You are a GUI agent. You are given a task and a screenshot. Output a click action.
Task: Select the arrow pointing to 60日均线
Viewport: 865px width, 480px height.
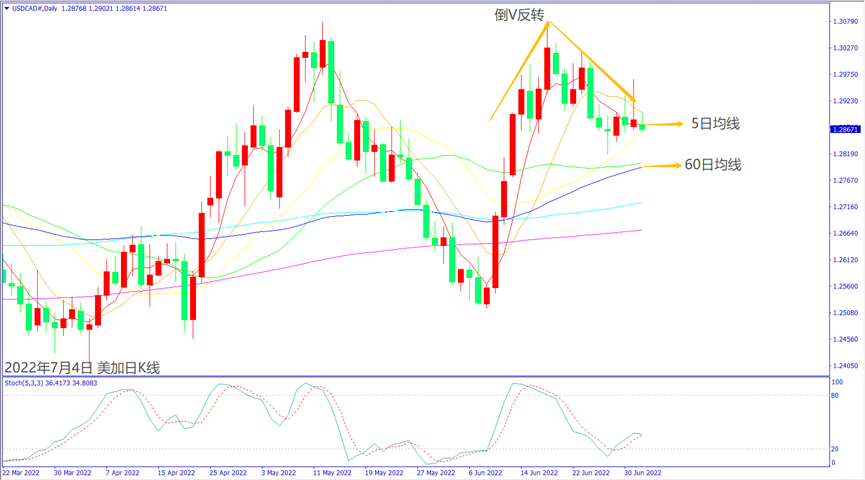point(662,165)
